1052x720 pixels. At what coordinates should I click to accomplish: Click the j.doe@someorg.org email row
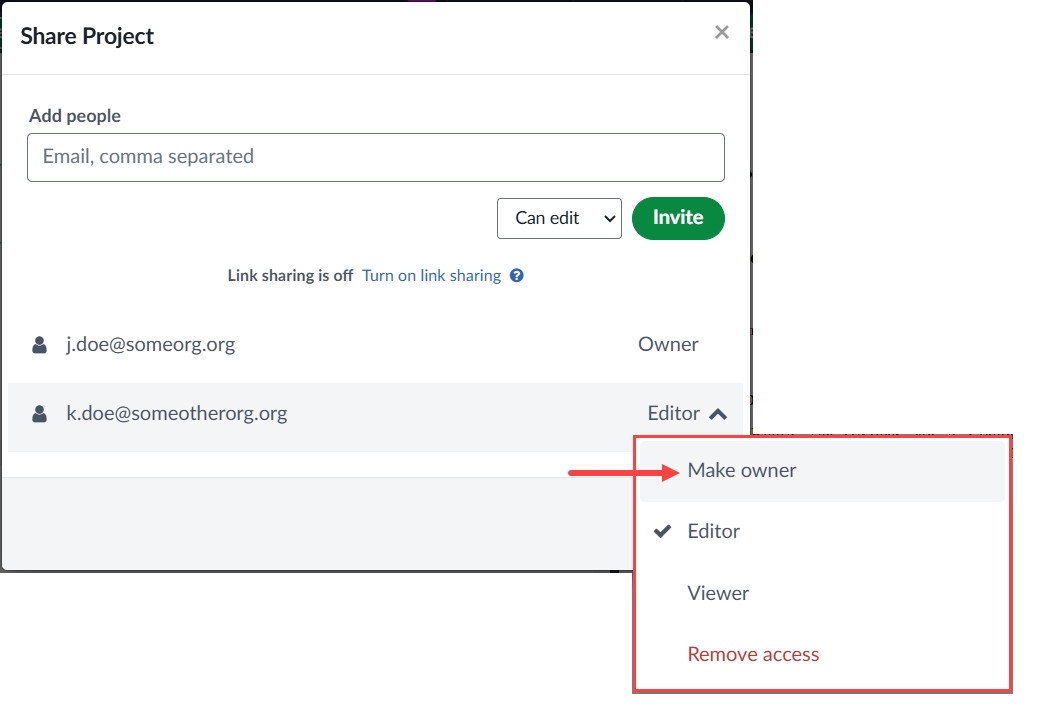(150, 345)
